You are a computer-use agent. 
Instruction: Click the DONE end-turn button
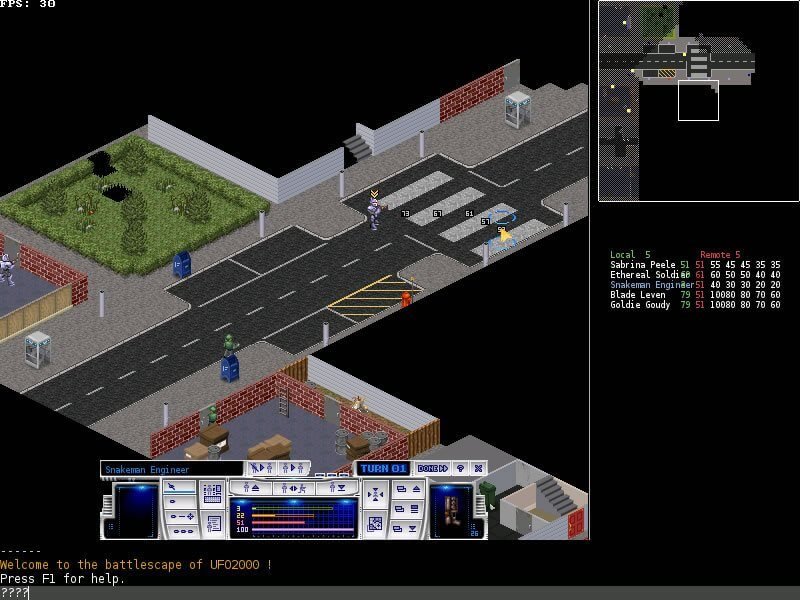433,468
